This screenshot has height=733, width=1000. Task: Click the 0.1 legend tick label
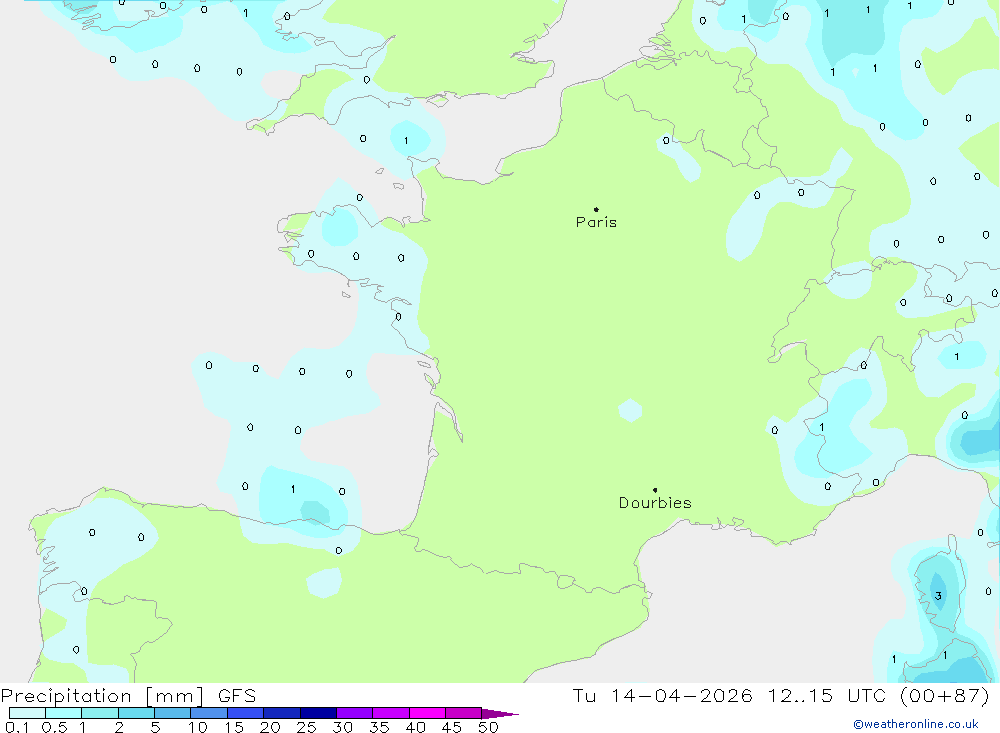tap(17, 727)
